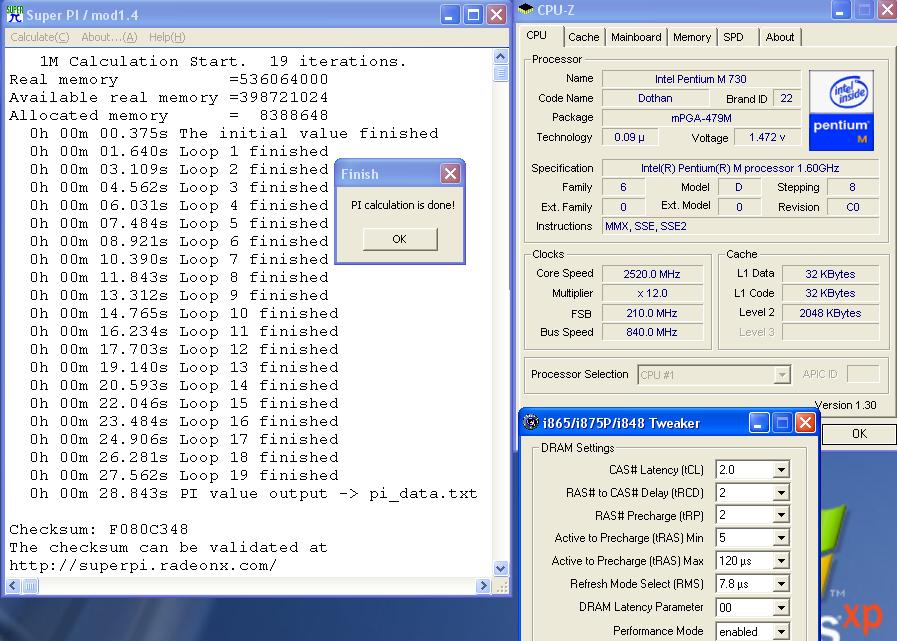Click the Voltage value 1.472 v
897x641 pixels.
[x=767, y=137]
